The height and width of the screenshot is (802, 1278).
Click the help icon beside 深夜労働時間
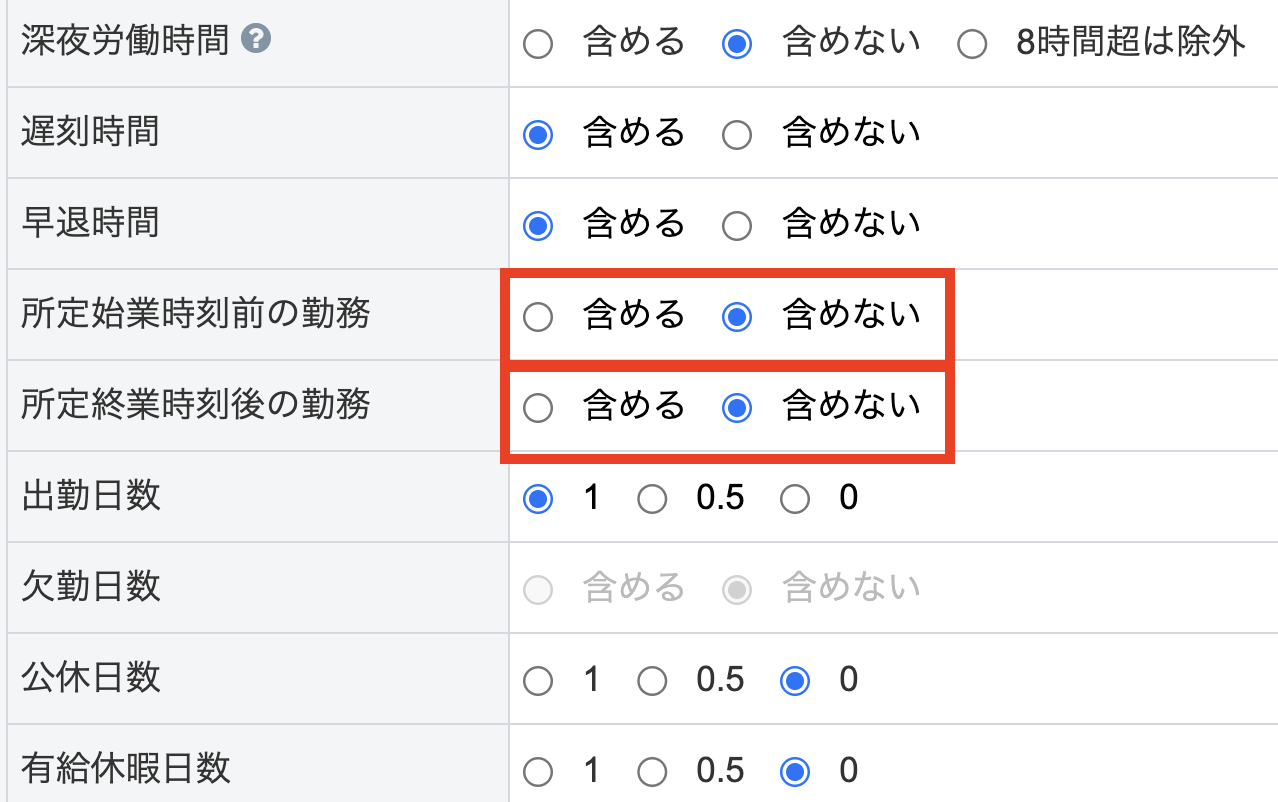[257, 41]
